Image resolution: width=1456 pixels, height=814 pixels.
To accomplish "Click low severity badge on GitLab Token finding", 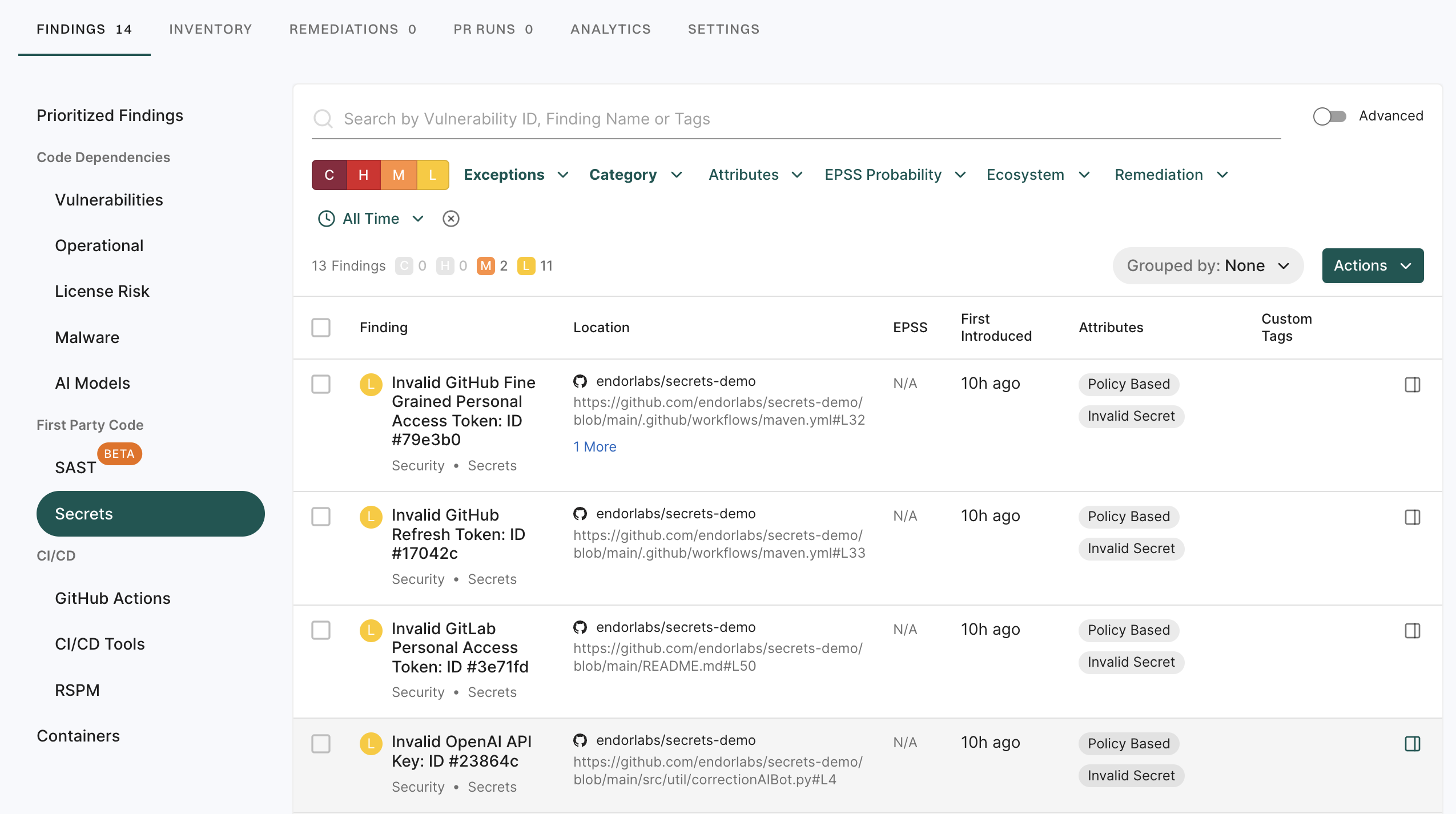I will [371, 631].
